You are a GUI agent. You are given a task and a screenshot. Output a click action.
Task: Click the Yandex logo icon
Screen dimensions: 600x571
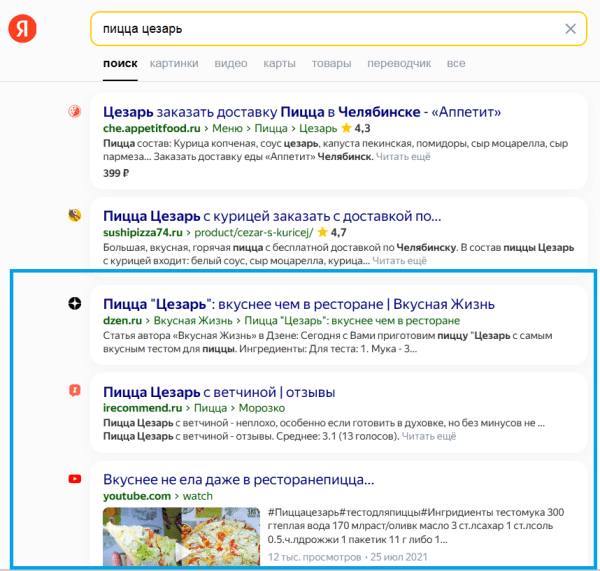22,29
